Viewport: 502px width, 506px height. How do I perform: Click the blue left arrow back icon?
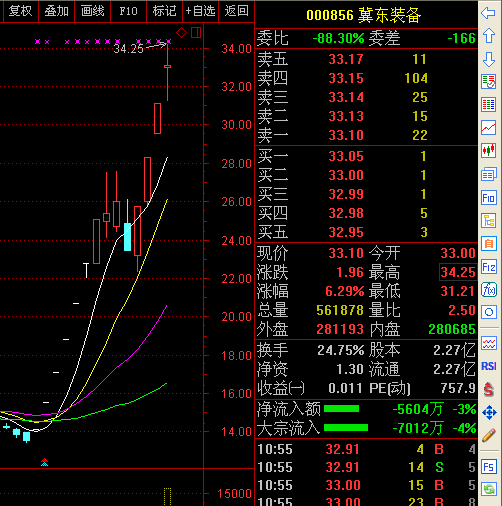pyautogui.click(x=488, y=13)
